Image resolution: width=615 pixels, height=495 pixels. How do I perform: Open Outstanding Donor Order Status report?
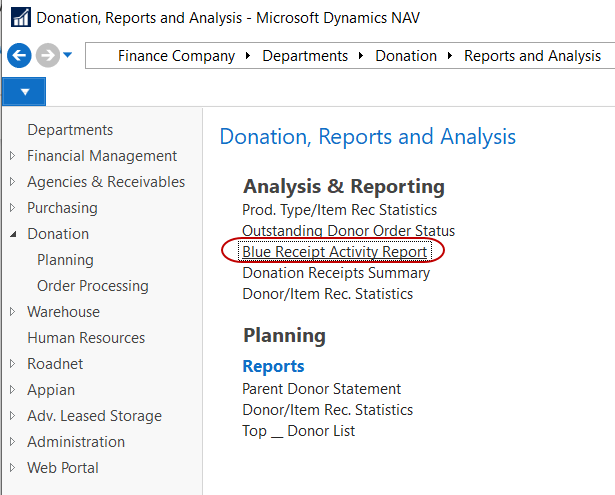point(348,231)
